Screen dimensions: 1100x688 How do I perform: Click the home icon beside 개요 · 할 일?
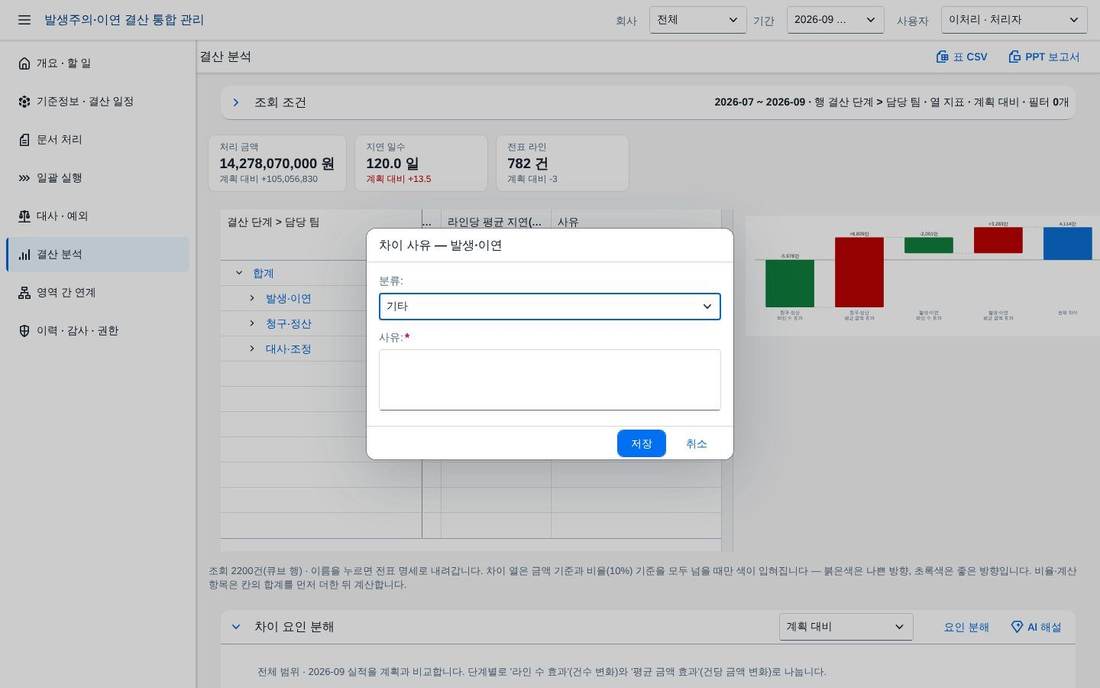(25, 63)
